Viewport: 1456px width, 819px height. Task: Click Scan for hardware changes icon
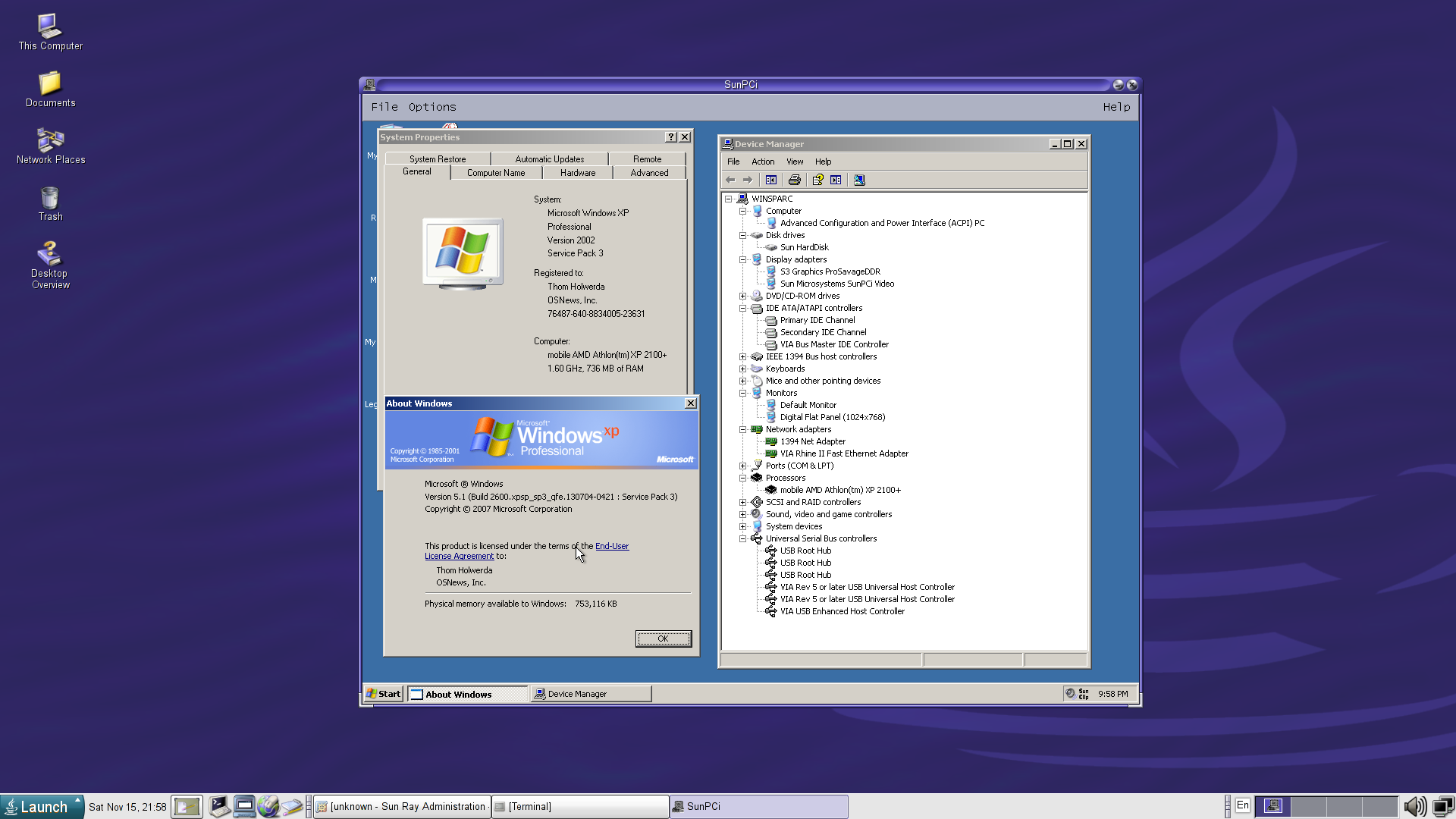tap(859, 180)
